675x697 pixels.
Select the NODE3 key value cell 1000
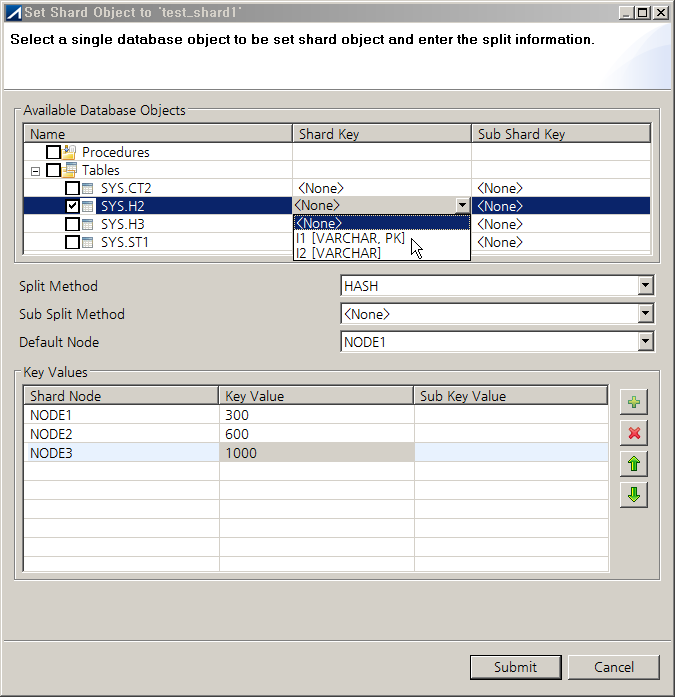click(x=316, y=453)
